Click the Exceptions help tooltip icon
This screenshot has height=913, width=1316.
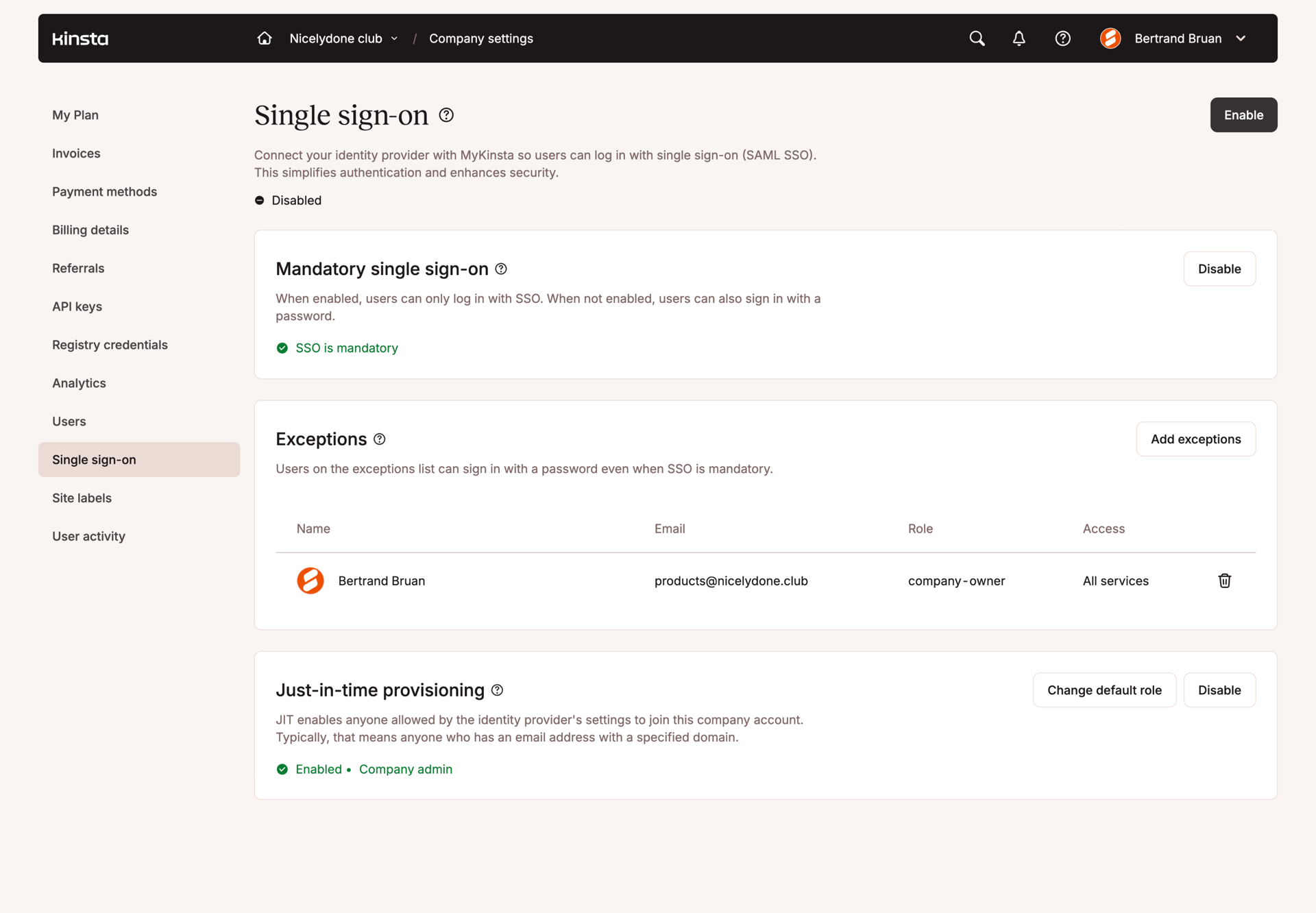click(x=380, y=439)
